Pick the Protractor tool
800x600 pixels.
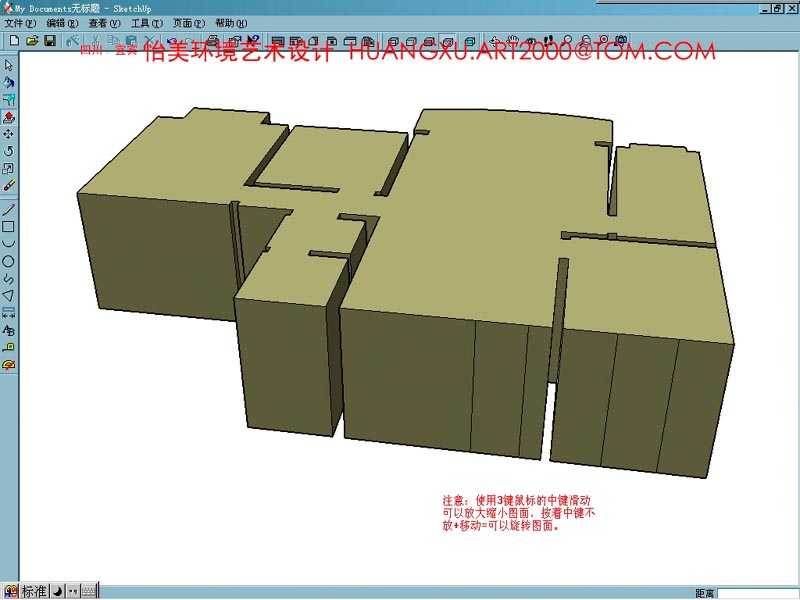coord(9,365)
